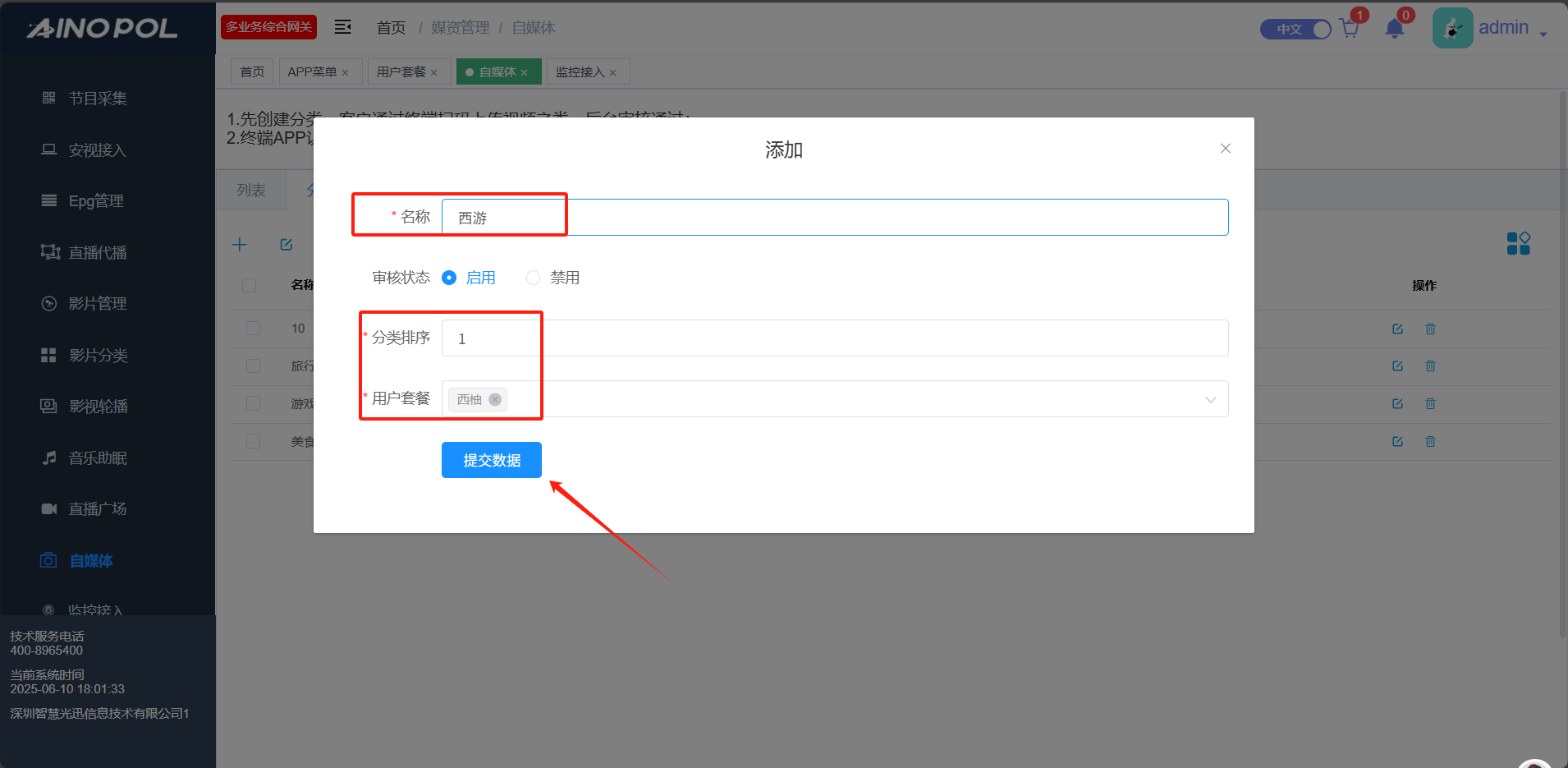Close the 添加 dialog
1568x768 pixels.
click(x=1225, y=149)
